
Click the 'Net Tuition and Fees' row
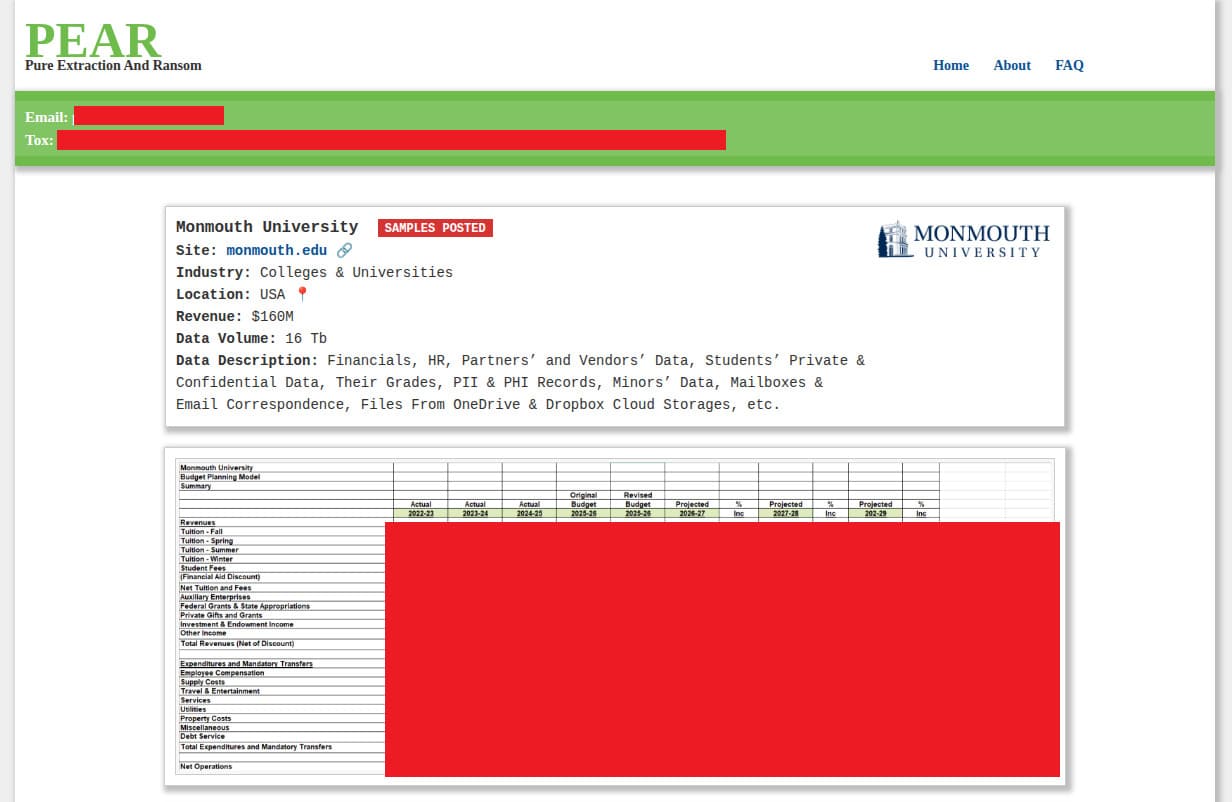pyautogui.click(x=216, y=588)
